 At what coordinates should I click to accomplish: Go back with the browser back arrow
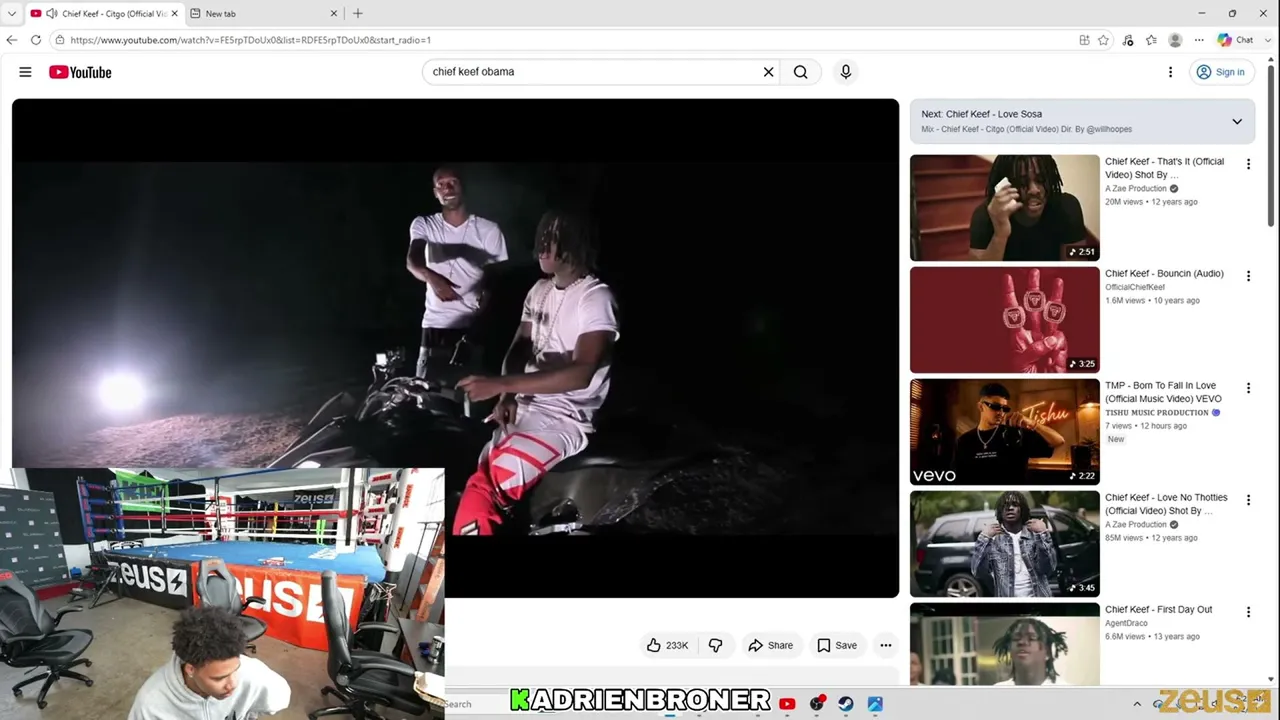coord(12,40)
